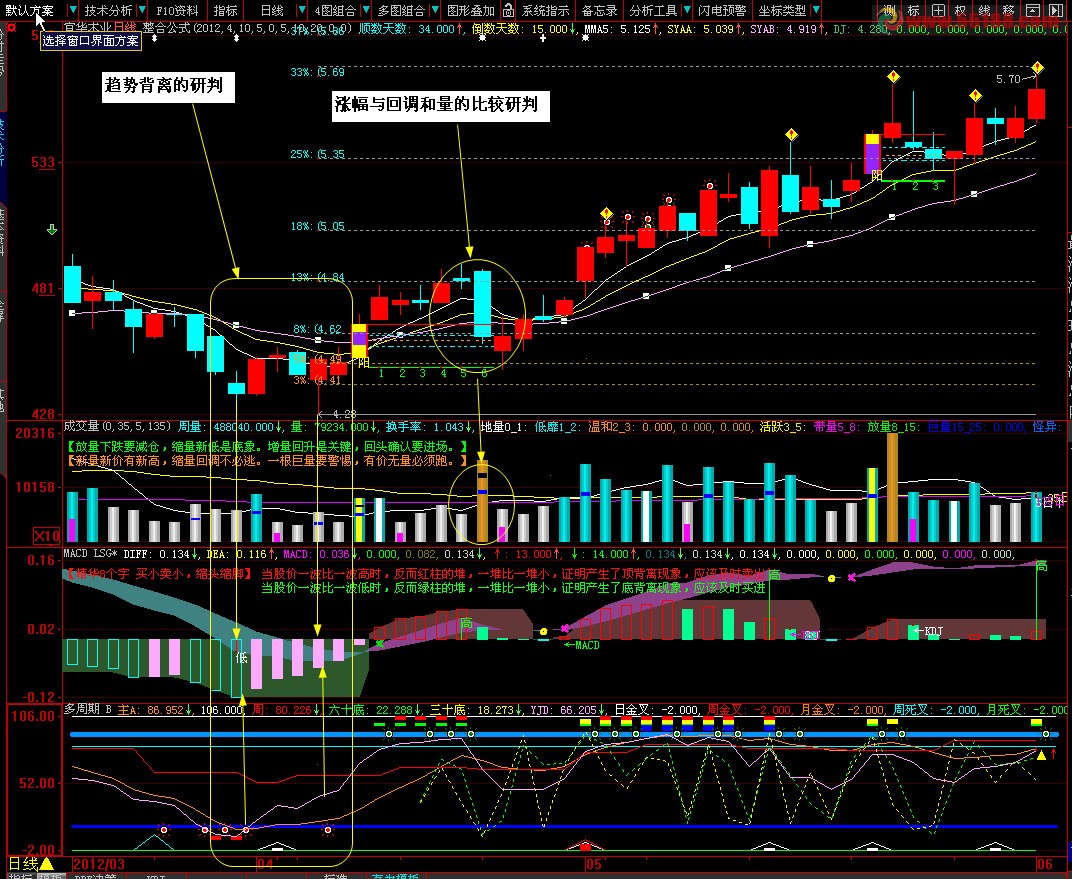
Task: Click the 13%: (4.84 retracement level label
Action: [x=318, y=277]
